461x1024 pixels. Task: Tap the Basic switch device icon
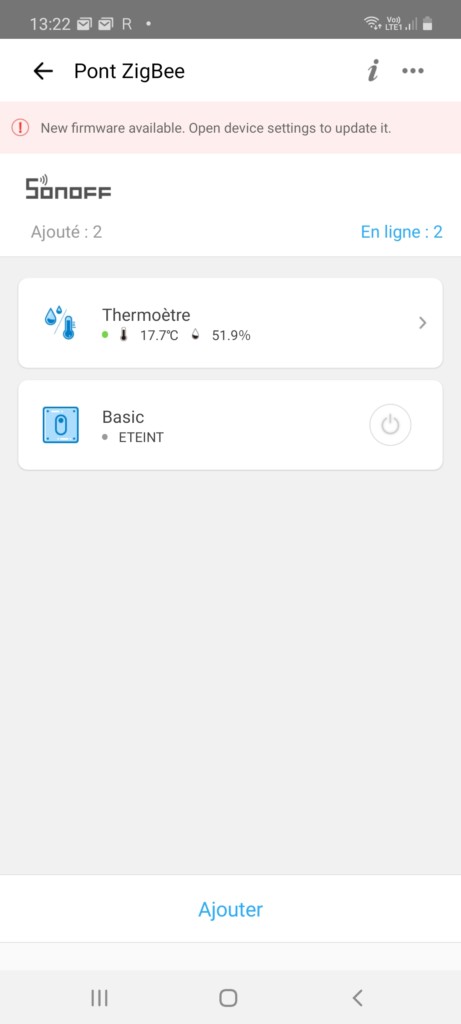(x=60, y=424)
